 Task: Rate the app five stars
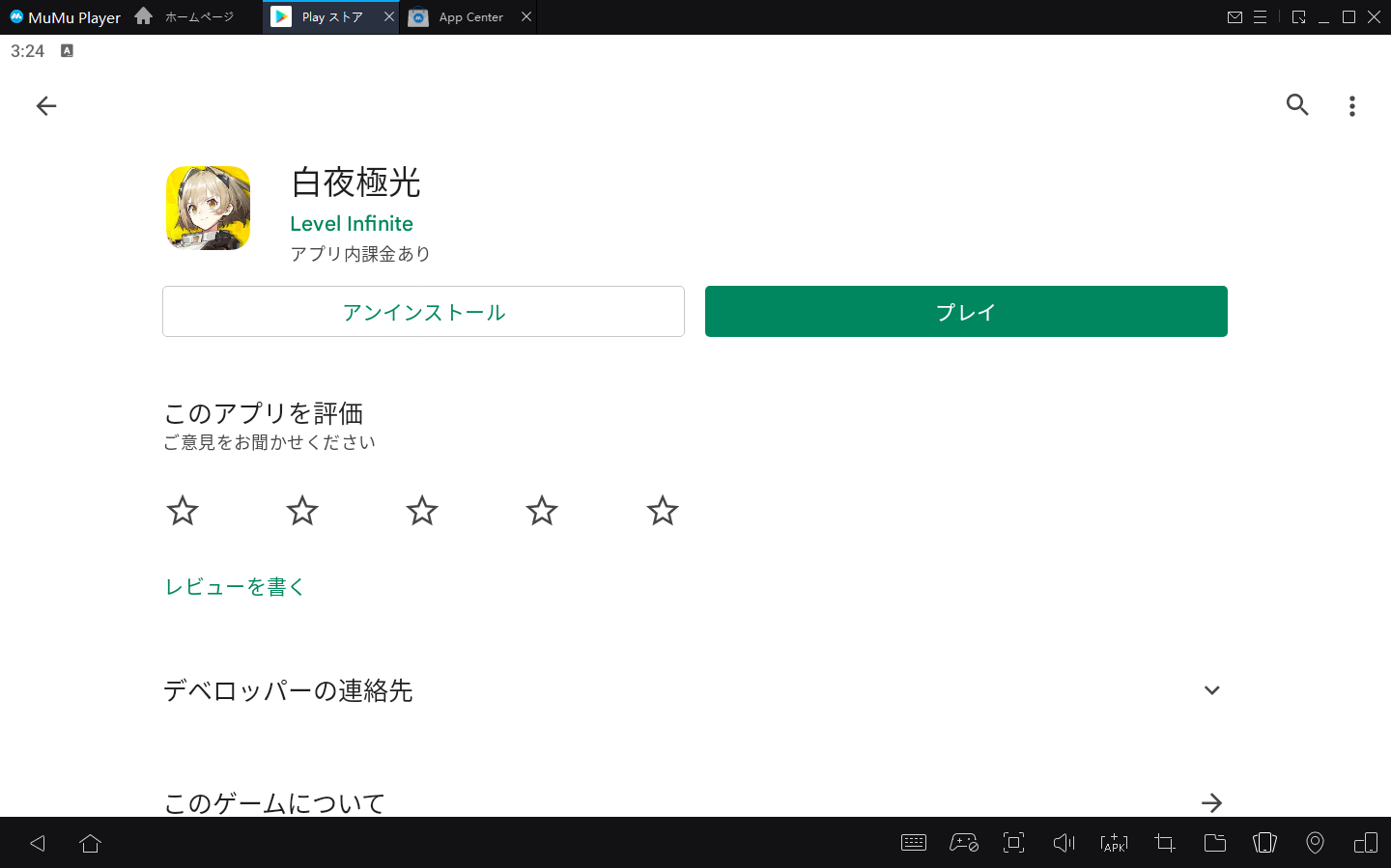663,510
